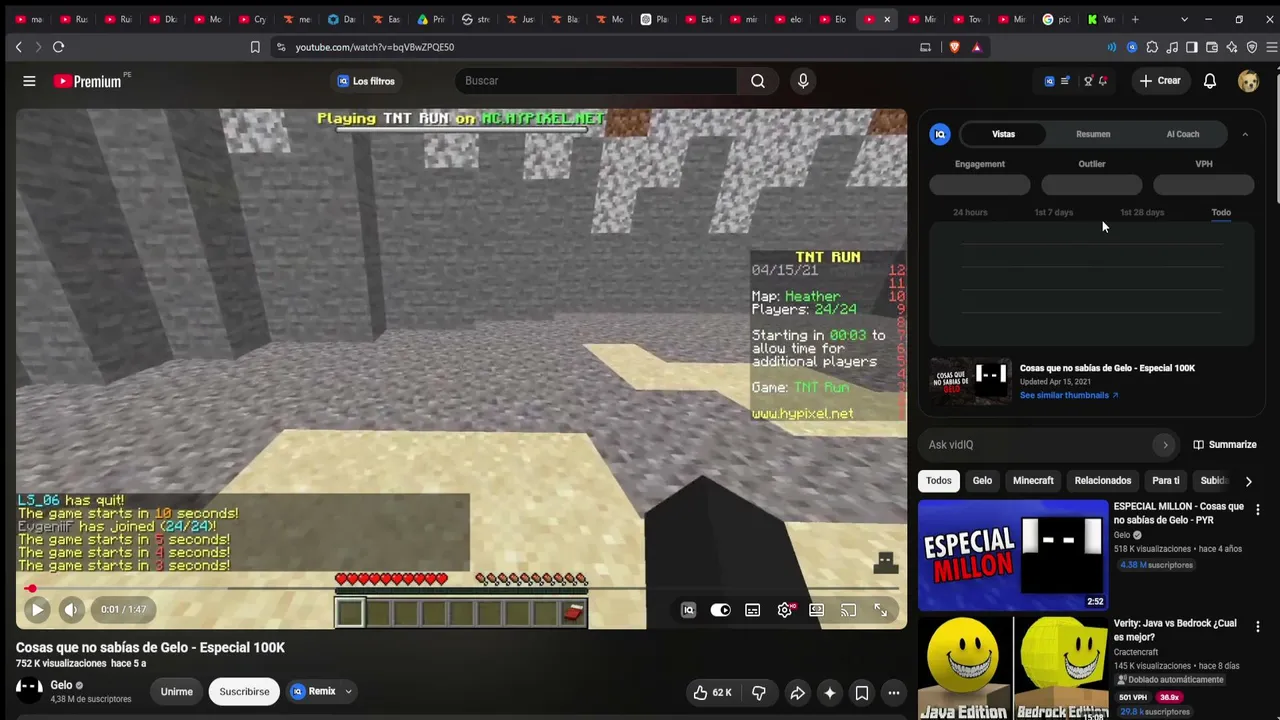Go back in browser history
Image resolution: width=1280 pixels, height=720 pixels.
pos(18,47)
